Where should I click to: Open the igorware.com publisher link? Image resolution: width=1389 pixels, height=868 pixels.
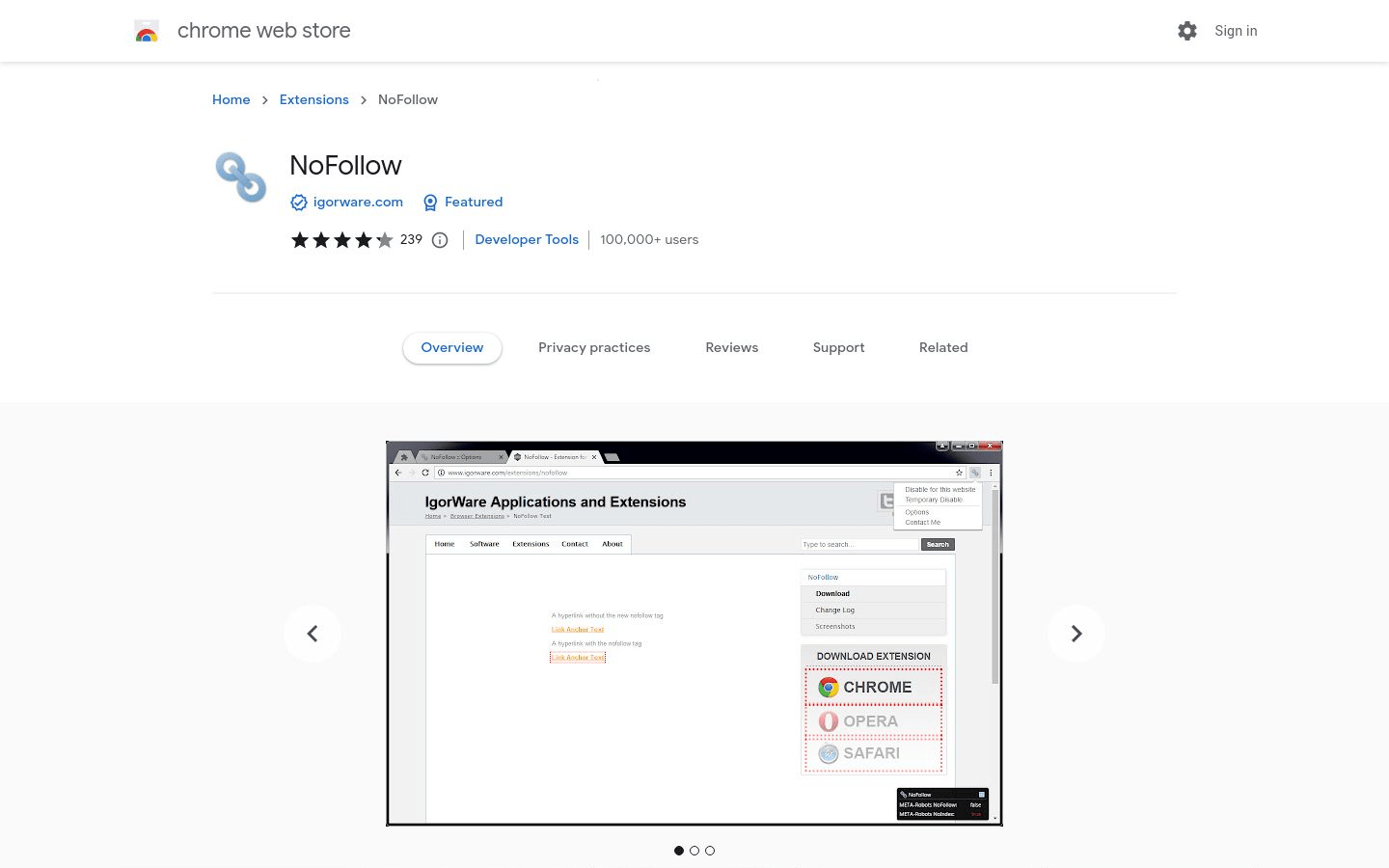358,203
